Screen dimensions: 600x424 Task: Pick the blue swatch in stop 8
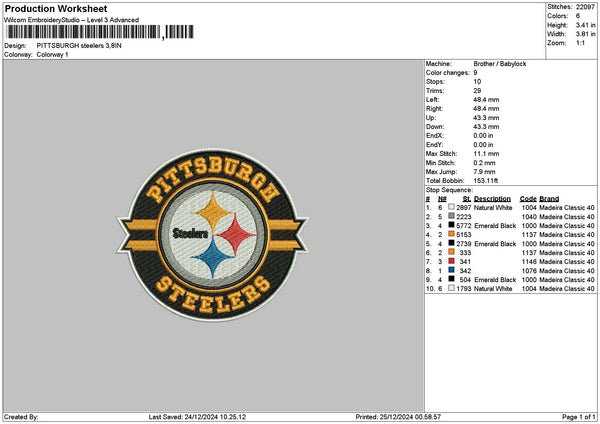pyautogui.click(x=452, y=270)
